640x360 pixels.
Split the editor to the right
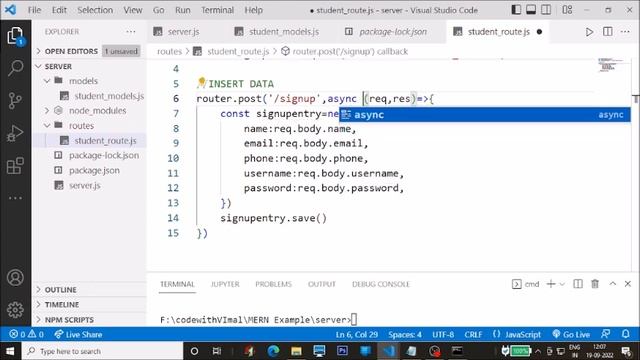[x=607, y=31]
